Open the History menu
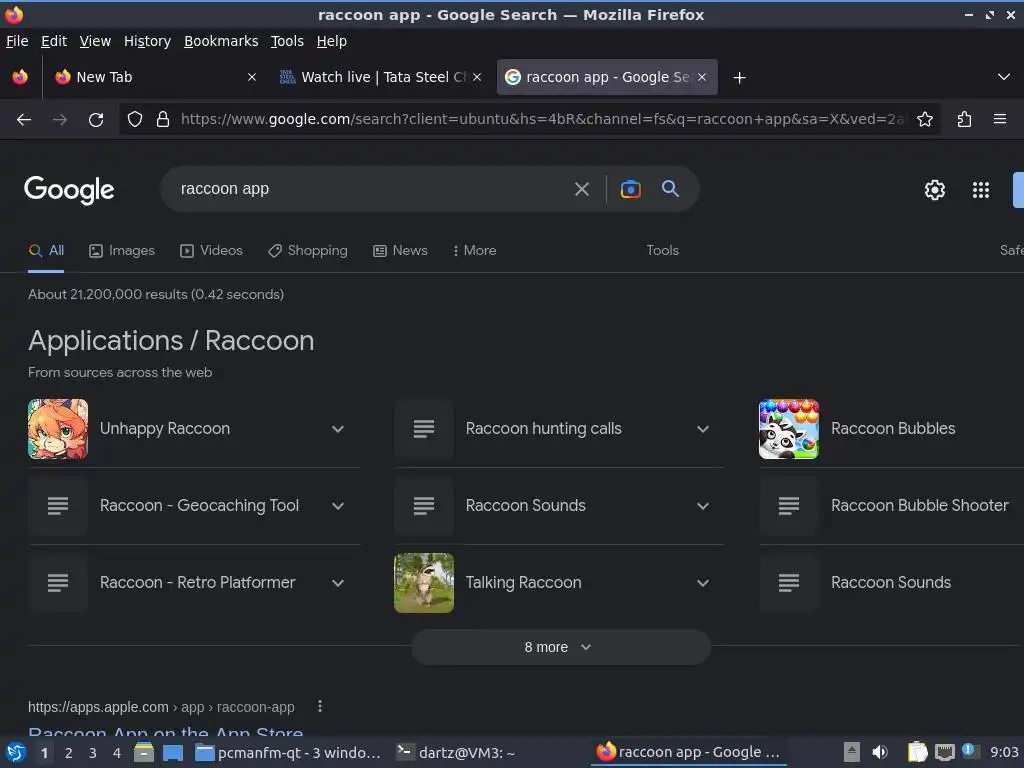The width and height of the screenshot is (1024, 768). click(147, 41)
